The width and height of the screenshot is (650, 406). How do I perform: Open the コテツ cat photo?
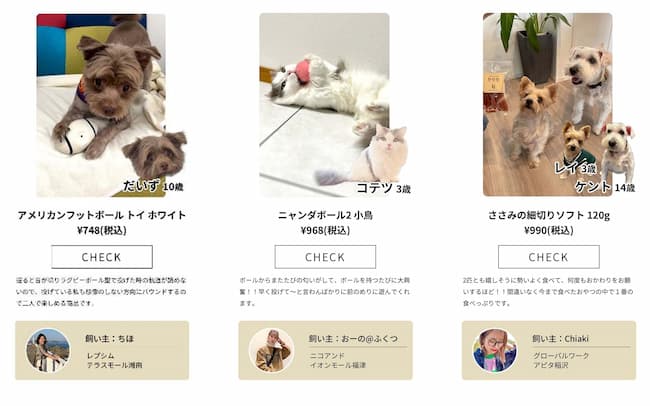[x=324, y=105]
